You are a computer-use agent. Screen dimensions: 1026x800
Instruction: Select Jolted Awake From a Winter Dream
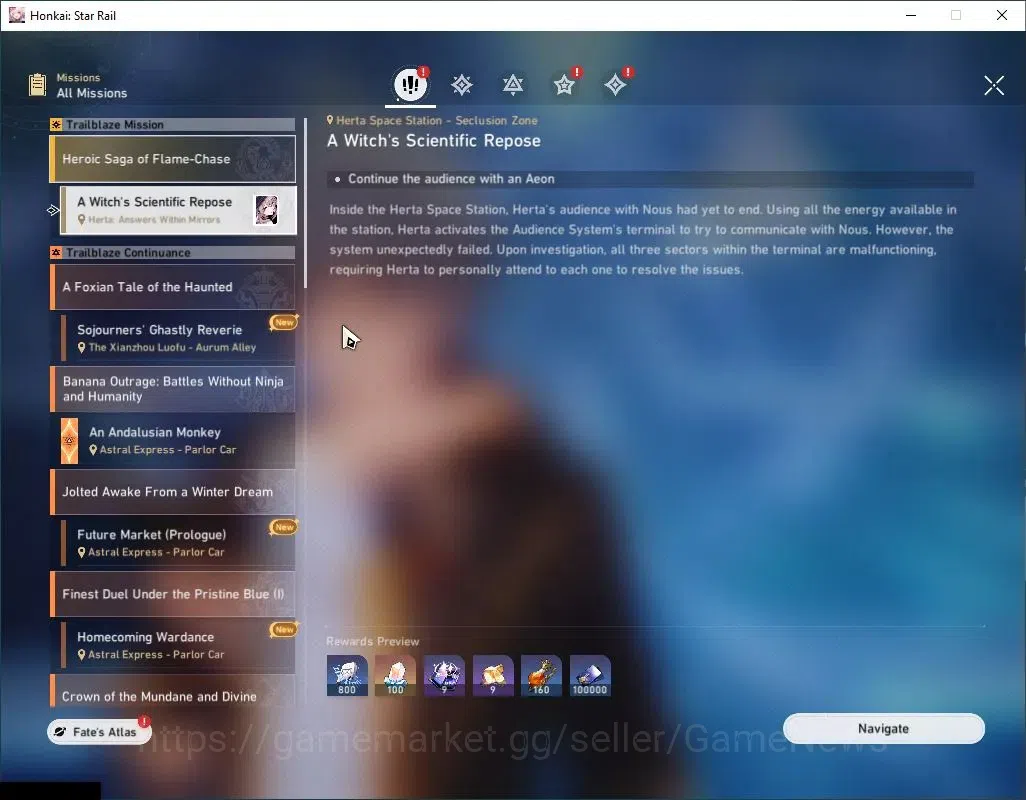coord(173,491)
